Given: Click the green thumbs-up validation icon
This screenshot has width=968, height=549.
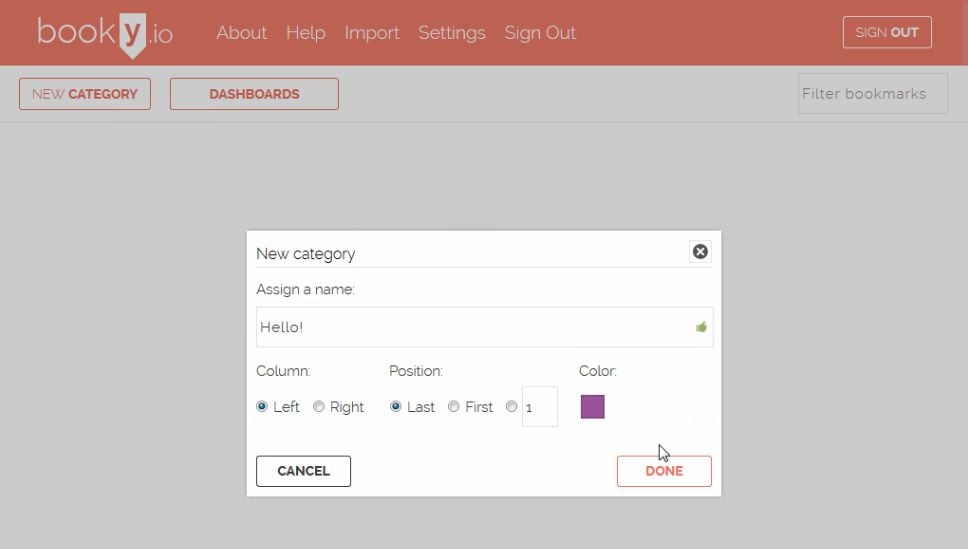Looking at the screenshot, I should (701, 327).
